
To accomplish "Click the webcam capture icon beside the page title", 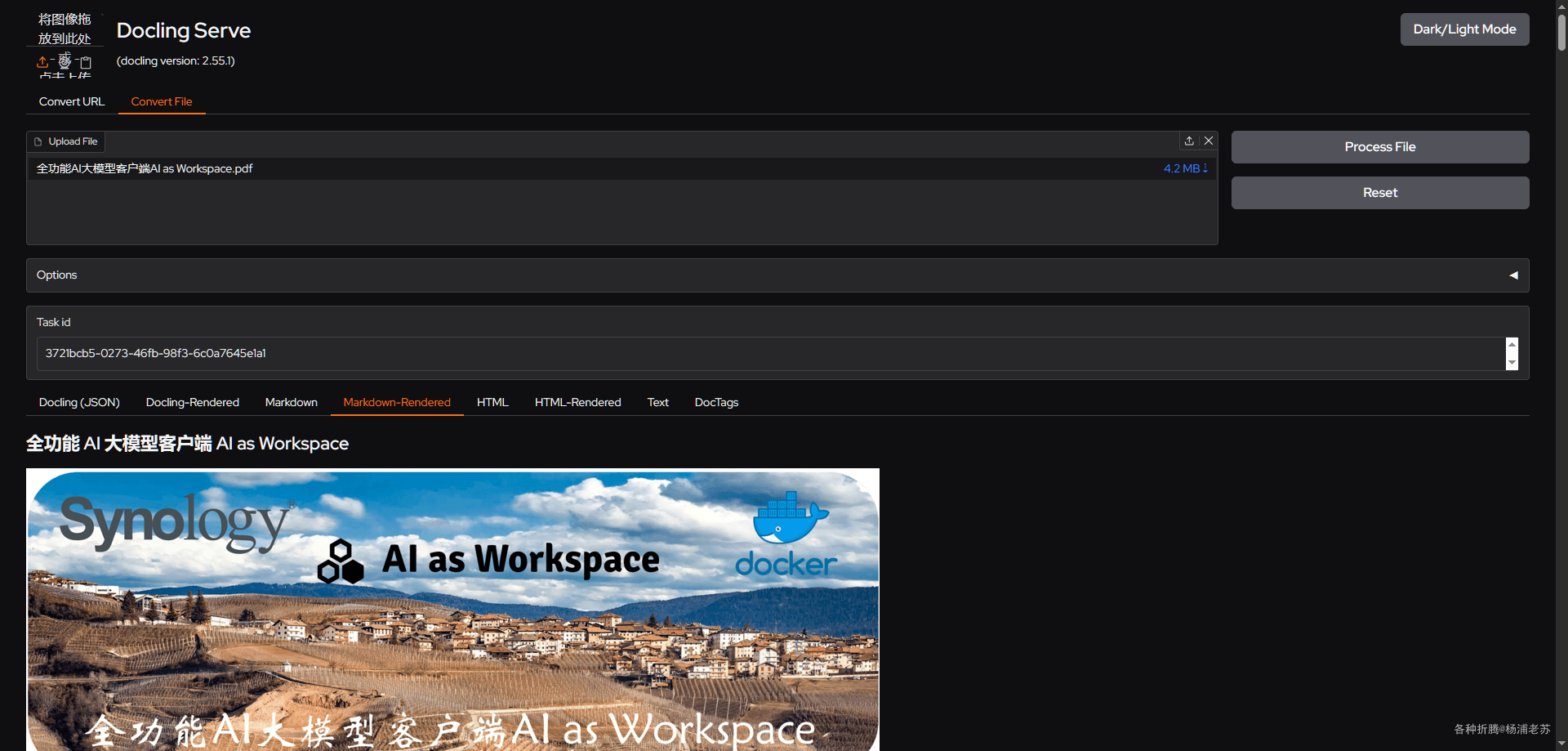I will 65,61.
